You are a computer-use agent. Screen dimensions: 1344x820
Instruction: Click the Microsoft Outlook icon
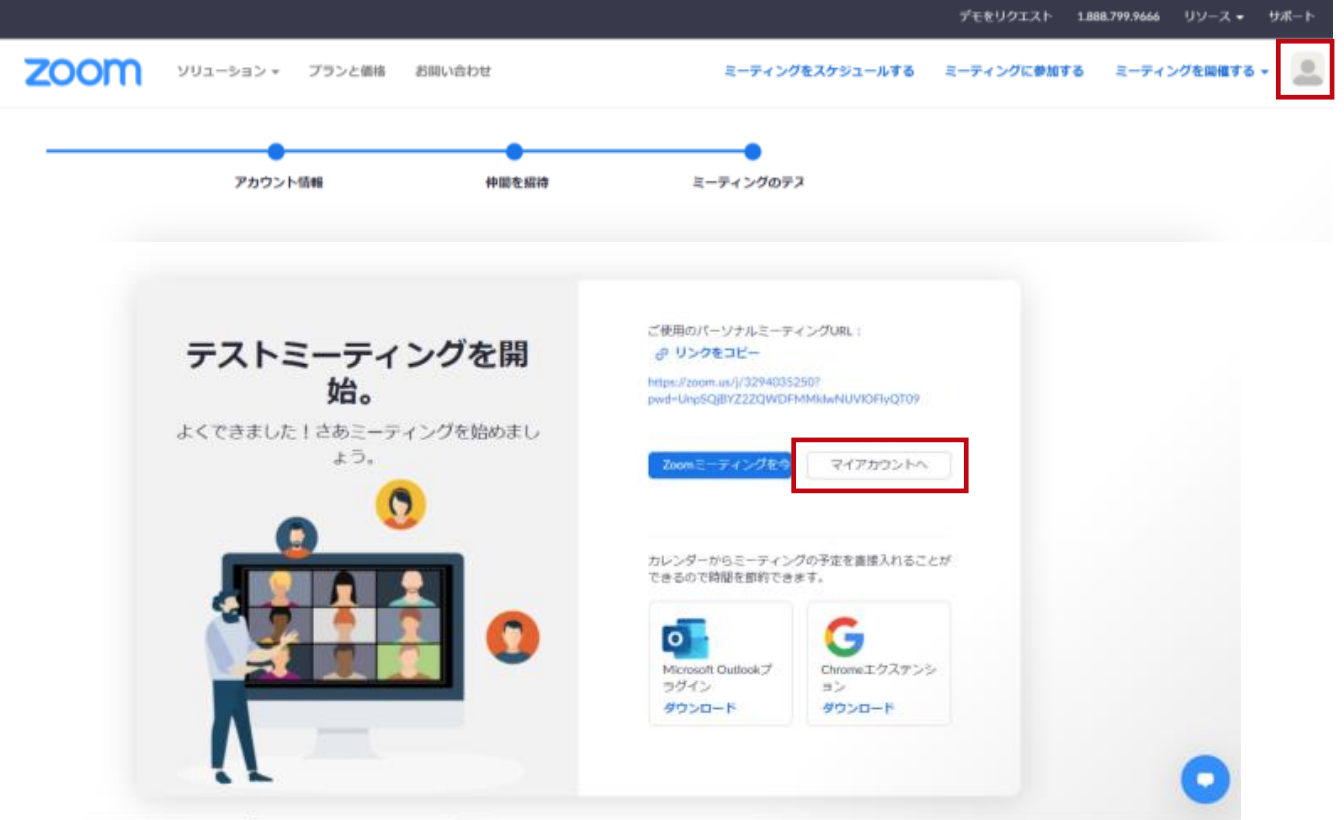click(685, 638)
